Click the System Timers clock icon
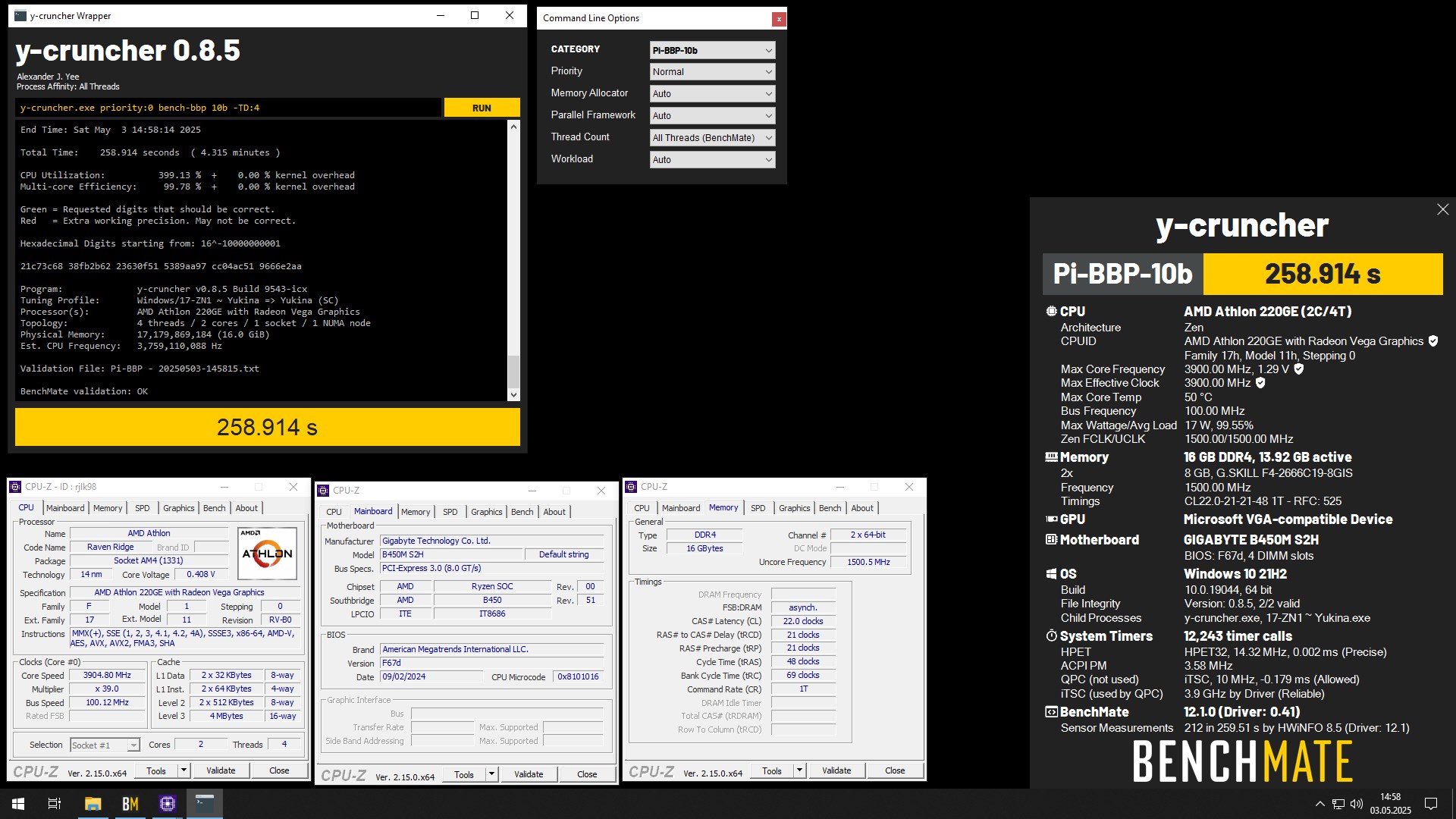 1051,636
